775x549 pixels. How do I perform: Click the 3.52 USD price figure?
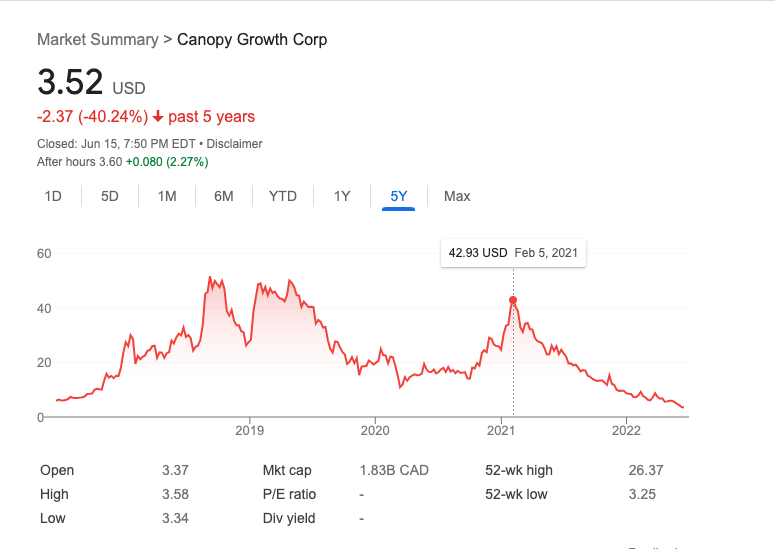pos(70,83)
